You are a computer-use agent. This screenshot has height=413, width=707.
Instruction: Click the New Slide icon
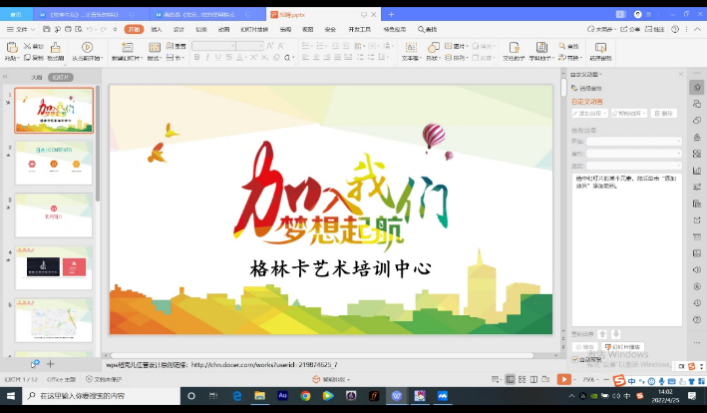(126, 49)
